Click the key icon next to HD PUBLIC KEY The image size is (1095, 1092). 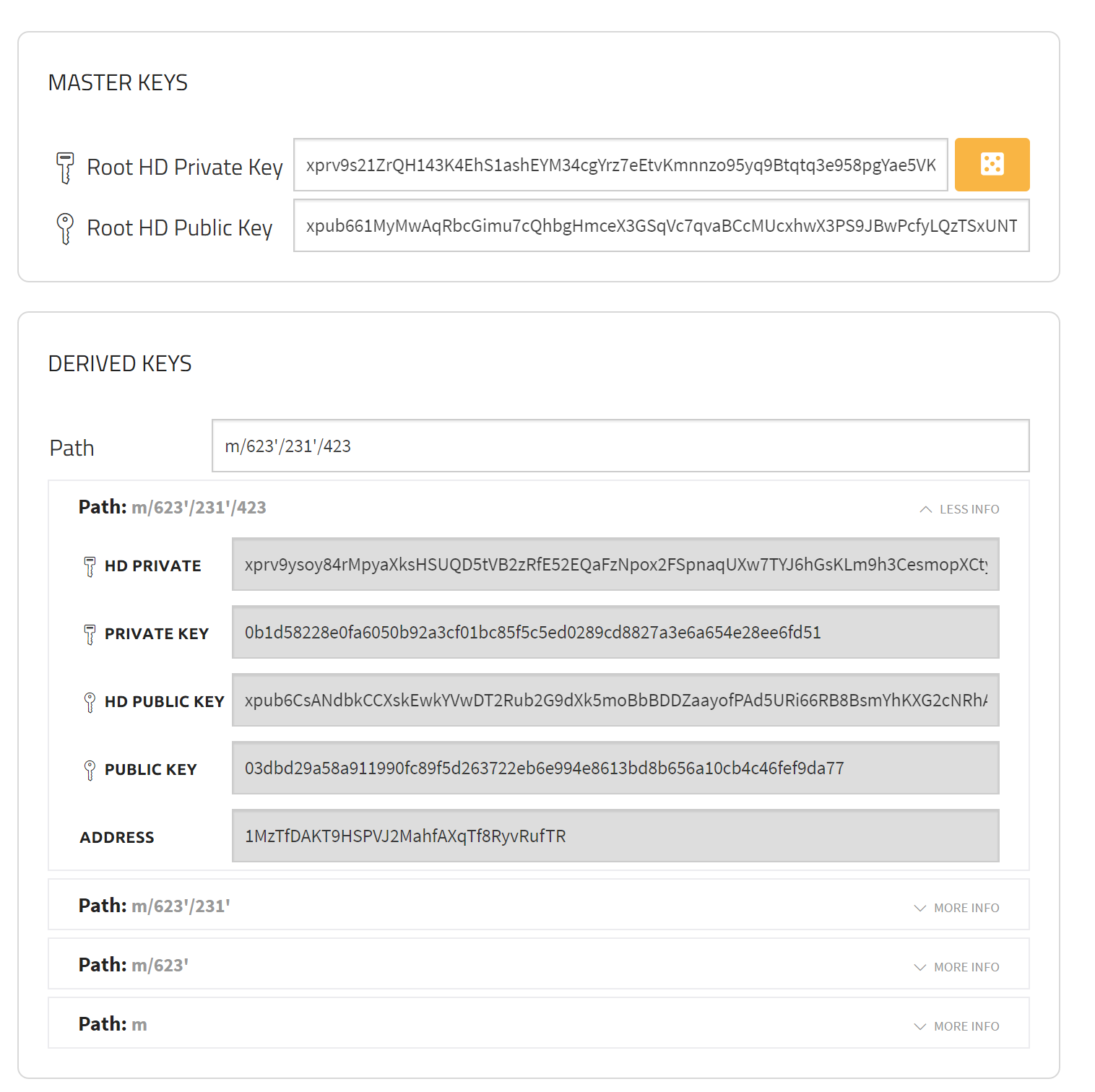point(90,702)
